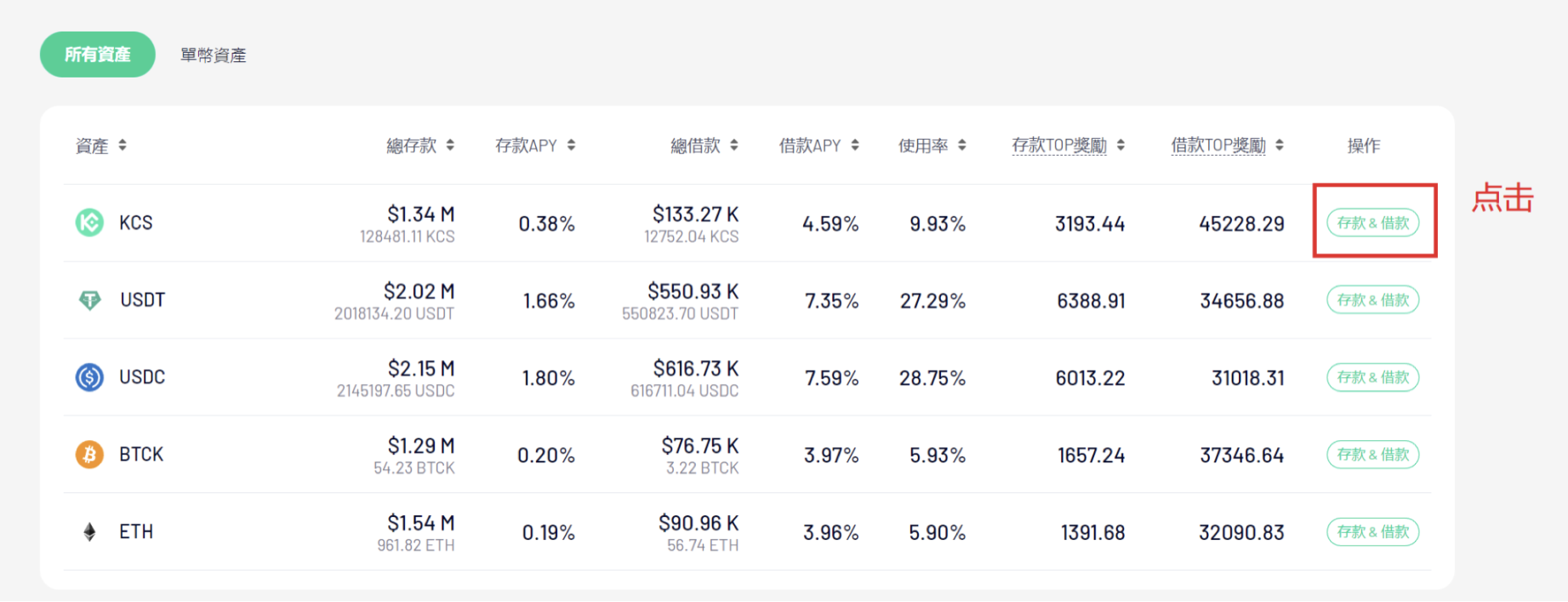Click the USDT asset name
Image resolution: width=1568 pixels, height=602 pixels.
142,300
